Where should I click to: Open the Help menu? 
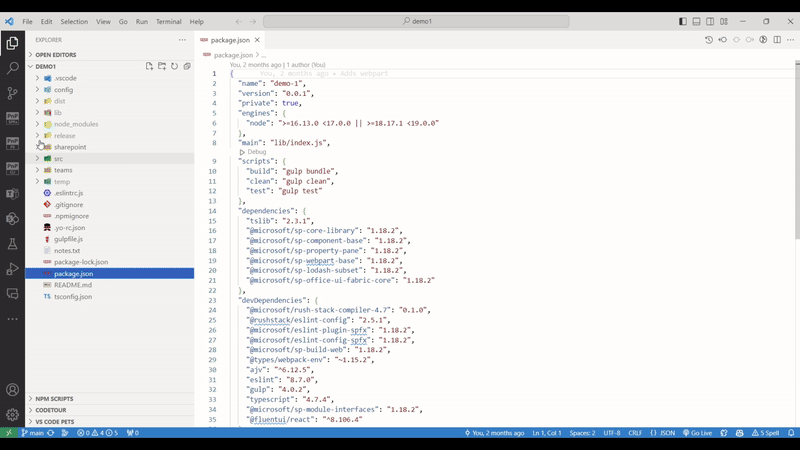pyautogui.click(x=196, y=21)
